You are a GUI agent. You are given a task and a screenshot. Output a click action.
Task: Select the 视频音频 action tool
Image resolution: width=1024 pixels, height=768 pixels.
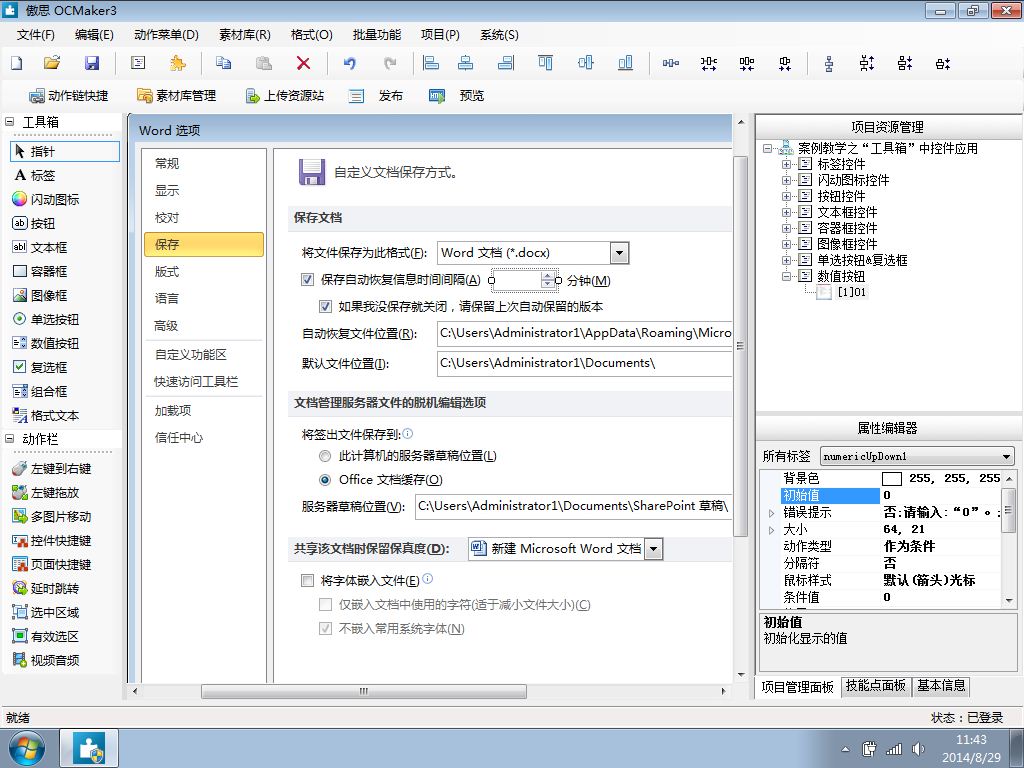click(54, 660)
